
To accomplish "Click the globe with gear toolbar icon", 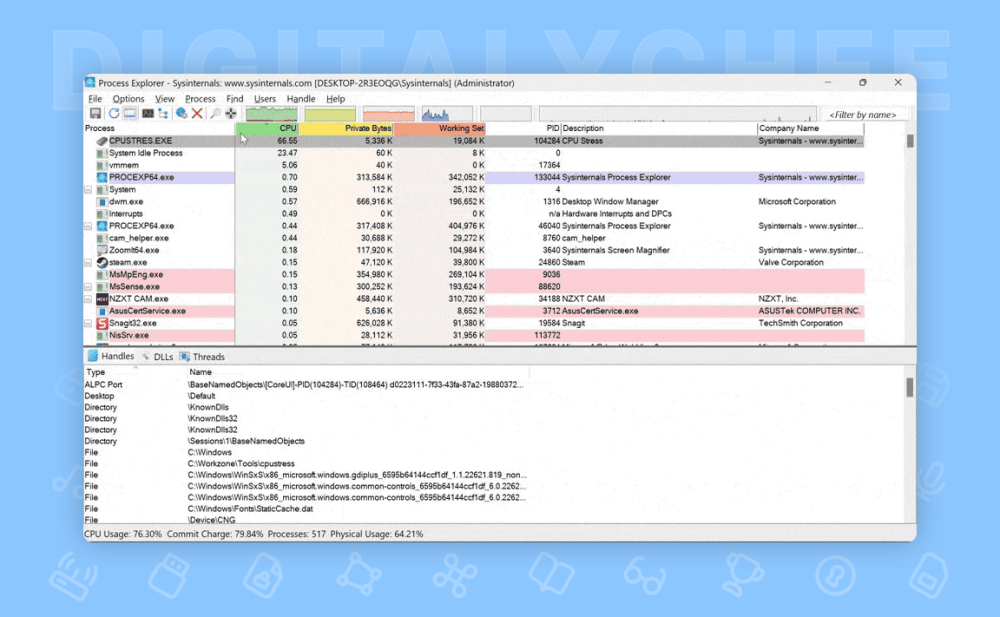I will 182,114.
